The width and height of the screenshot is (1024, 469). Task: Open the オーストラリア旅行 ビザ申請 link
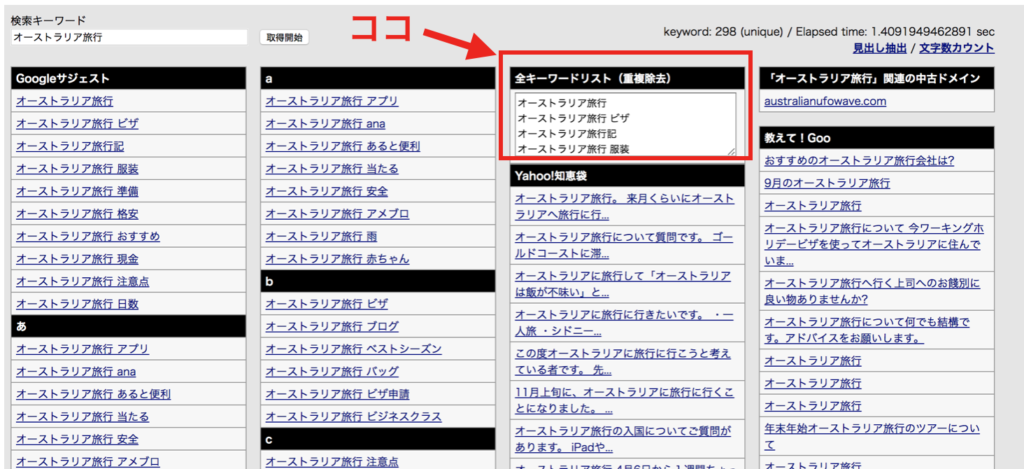click(338, 395)
